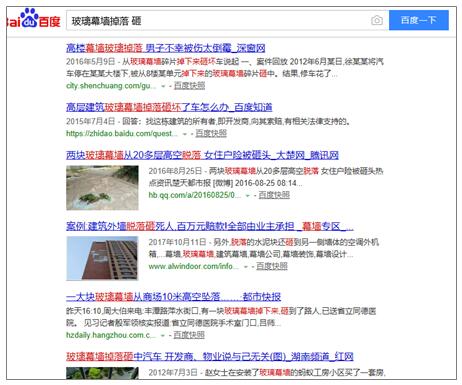Expand dropdown arrow beside hzdaily.hangzhou.com
Image resolution: width=462 pixels, height=385 pixels.
(163, 336)
